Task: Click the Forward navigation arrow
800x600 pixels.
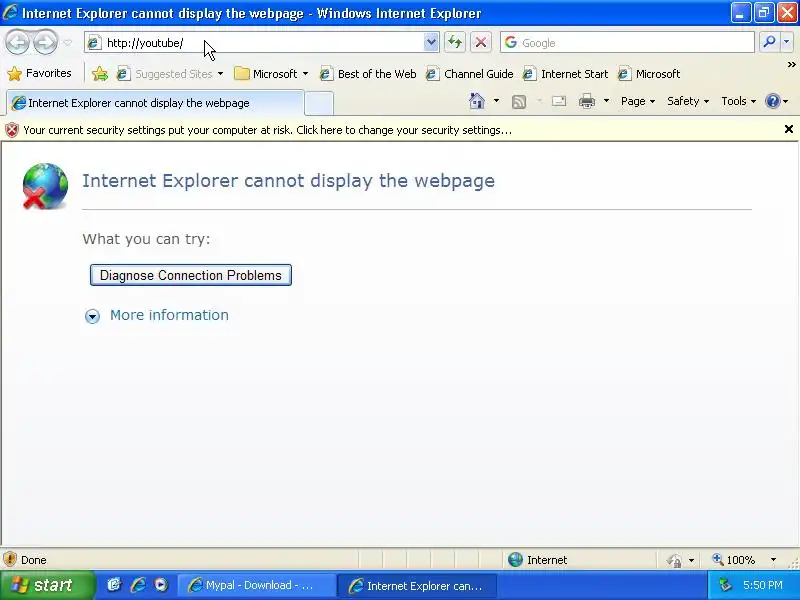Action: pyautogui.click(x=46, y=43)
